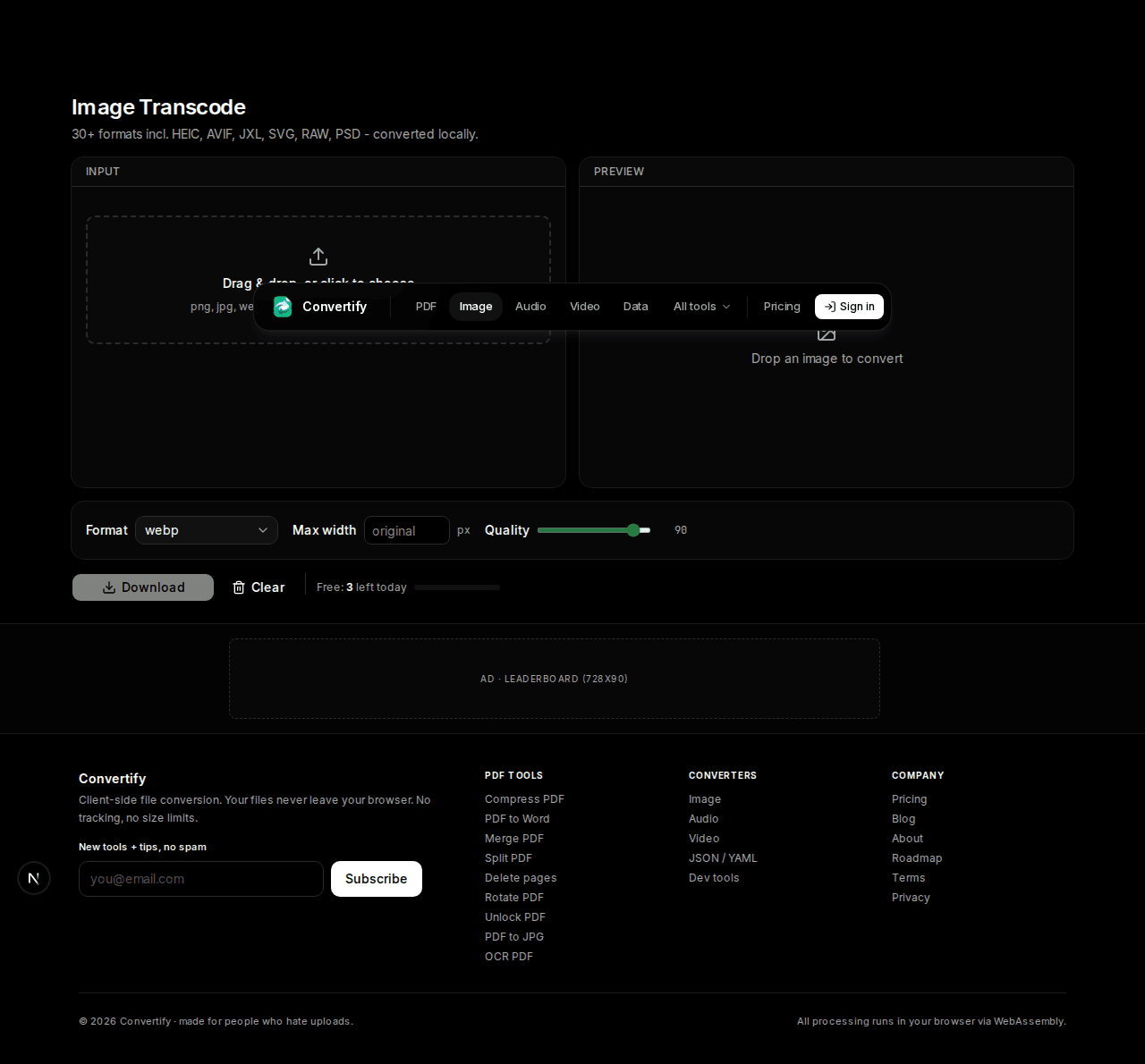Go to the Video nav tab
This screenshot has height=1064, width=1145.
click(x=585, y=307)
